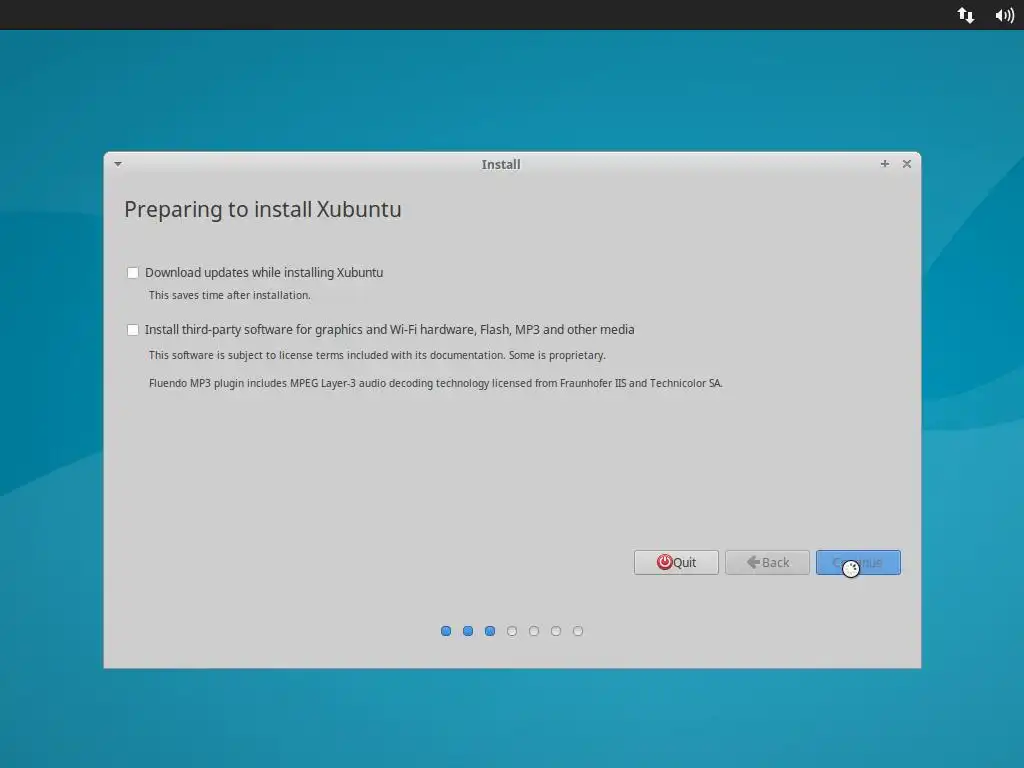Maximize the Install window with the plus icon
Image resolution: width=1024 pixels, height=768 pixels.
click(884, 164)
